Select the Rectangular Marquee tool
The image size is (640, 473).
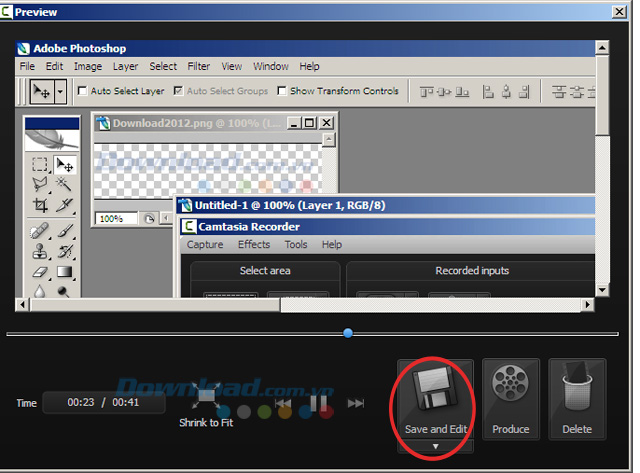pyautogui.click(x=40, y=165)
